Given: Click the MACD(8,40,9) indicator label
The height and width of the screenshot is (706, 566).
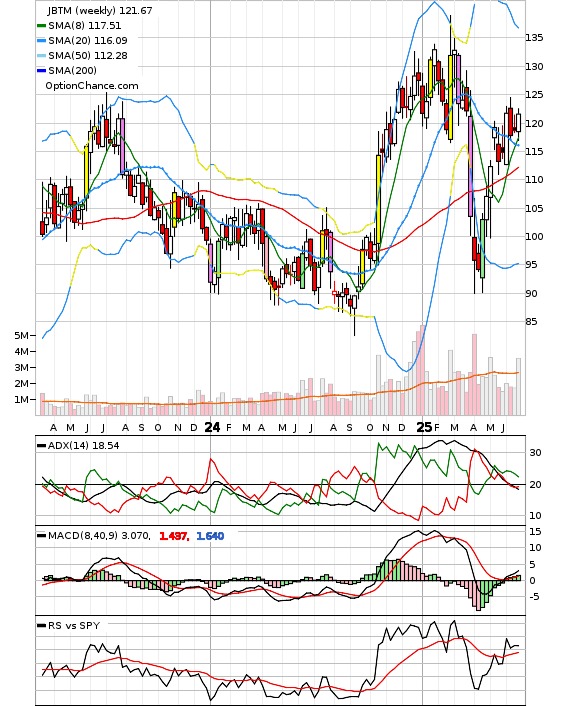Looking at the screenshot, I should pos(99,536).
